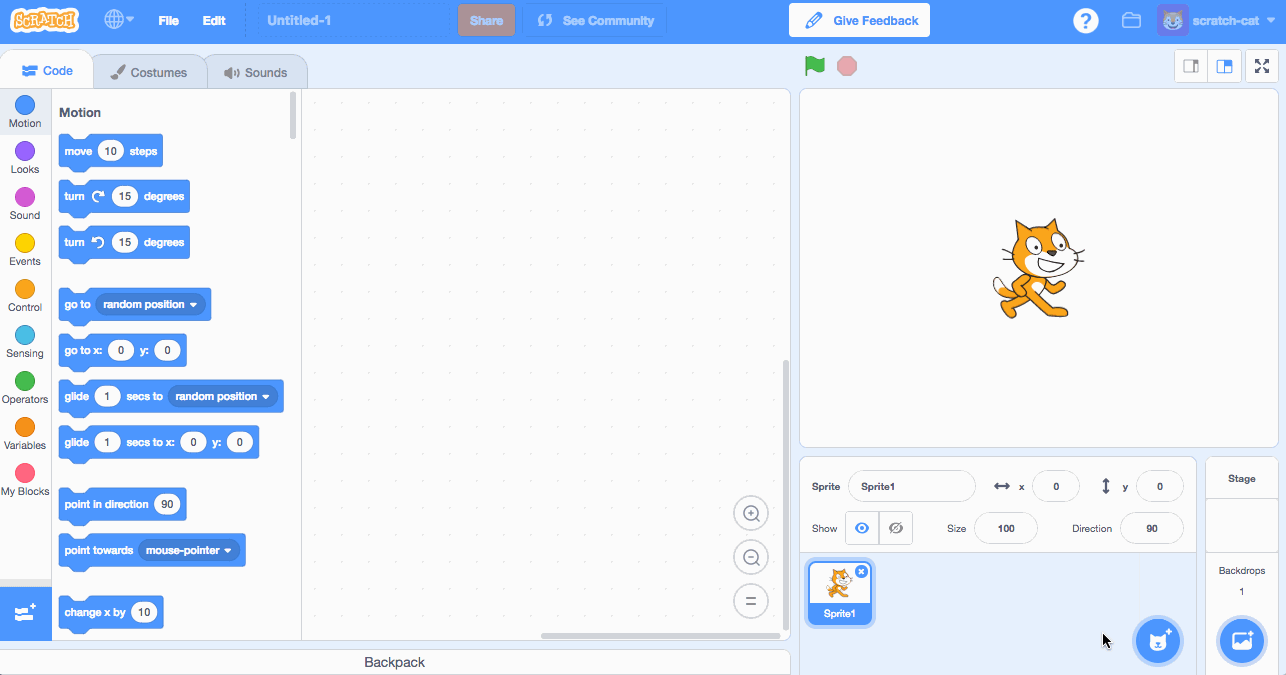
Task: Click the red stop sign icon
Action: (x=847, y=66)
